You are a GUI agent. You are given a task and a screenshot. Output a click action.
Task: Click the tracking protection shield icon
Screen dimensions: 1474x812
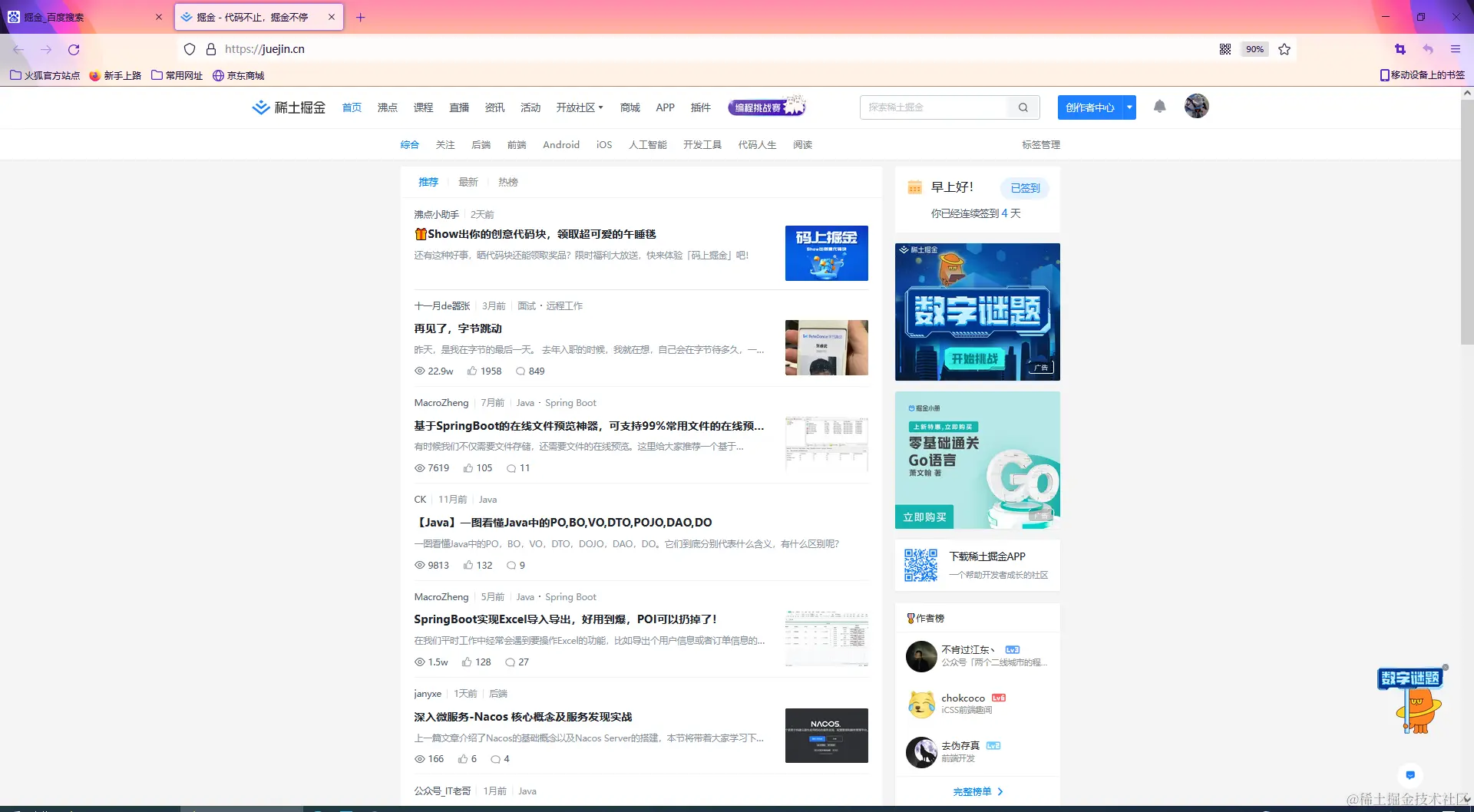(x=189, y=48)
